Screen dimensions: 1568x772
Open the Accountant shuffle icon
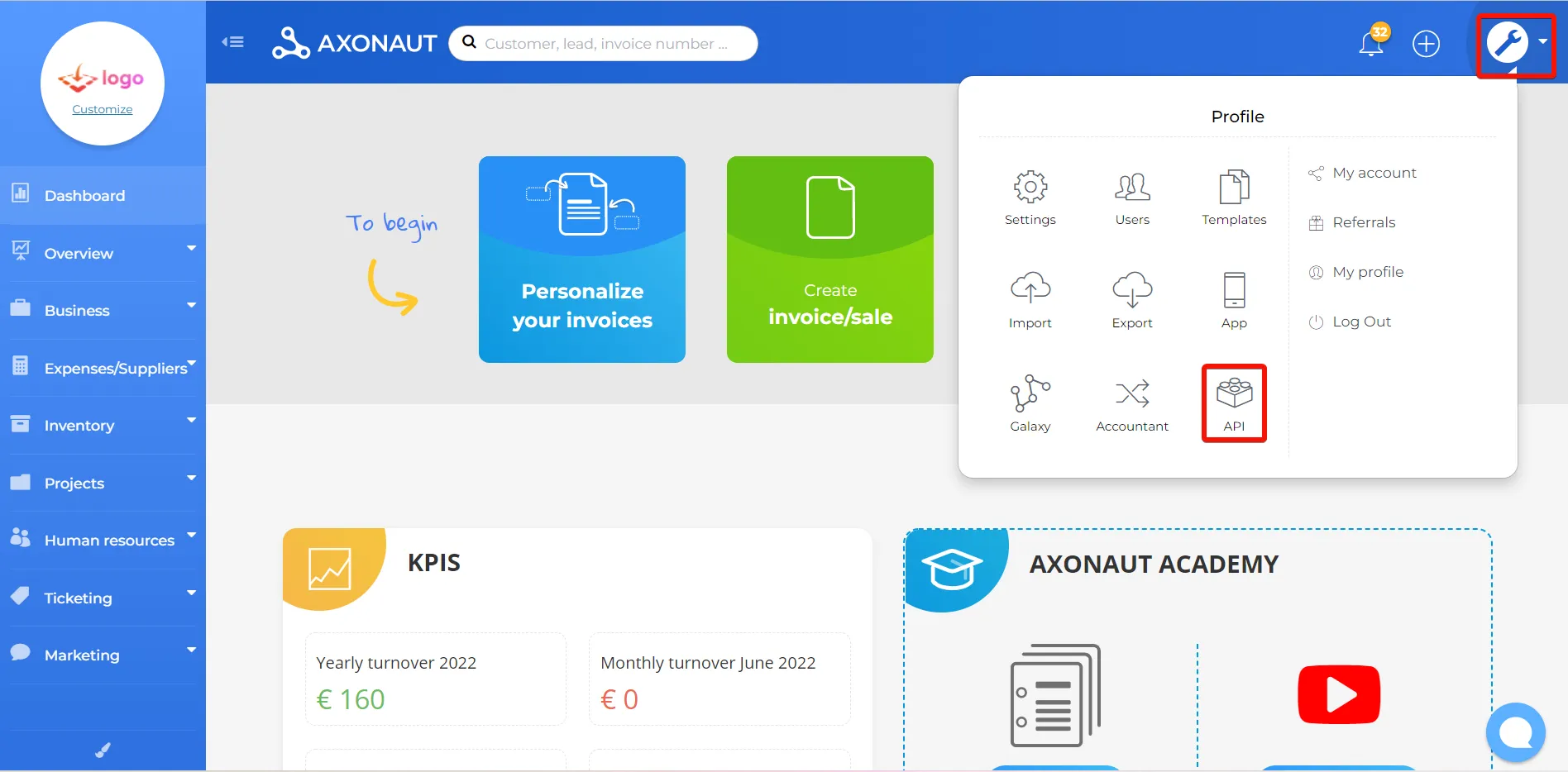point(1132,393)
